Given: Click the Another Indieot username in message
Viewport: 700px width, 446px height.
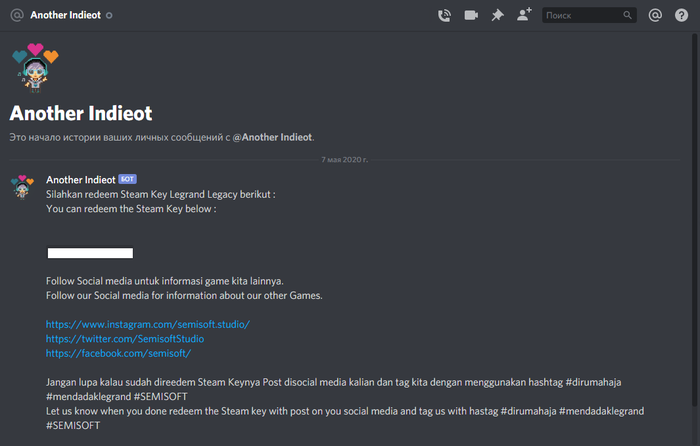Looking at the screenshot, I should pyautogui.click(x=80, y=180).
